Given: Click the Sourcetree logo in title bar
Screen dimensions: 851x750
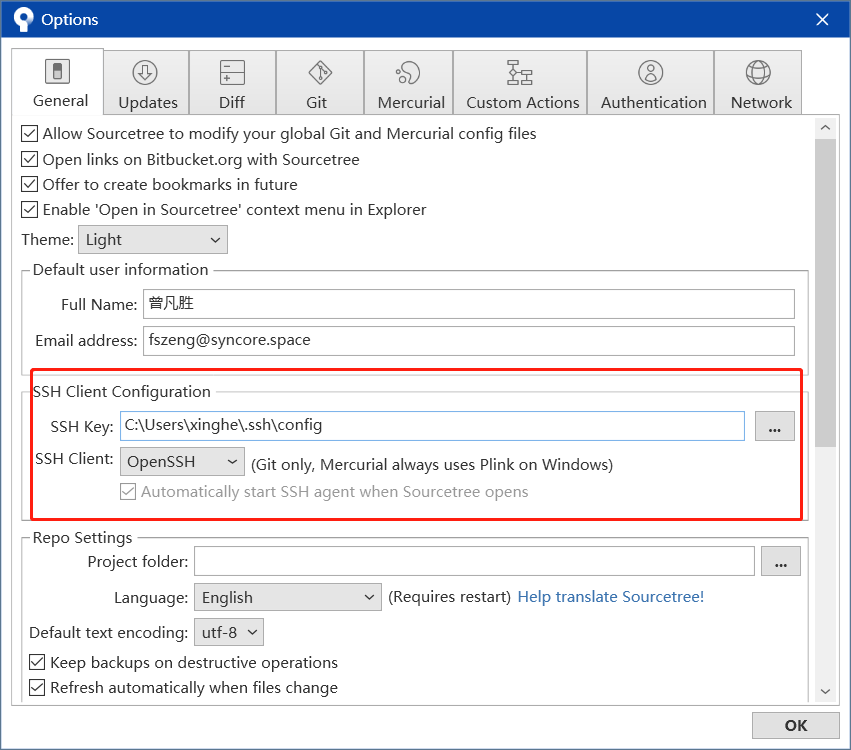Looking at the screenshot, I should (23, 20).
